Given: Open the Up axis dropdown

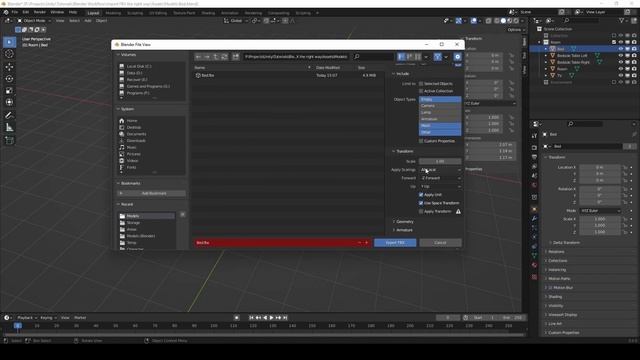Looking at the screenshot, I should (x=440, y=187).
